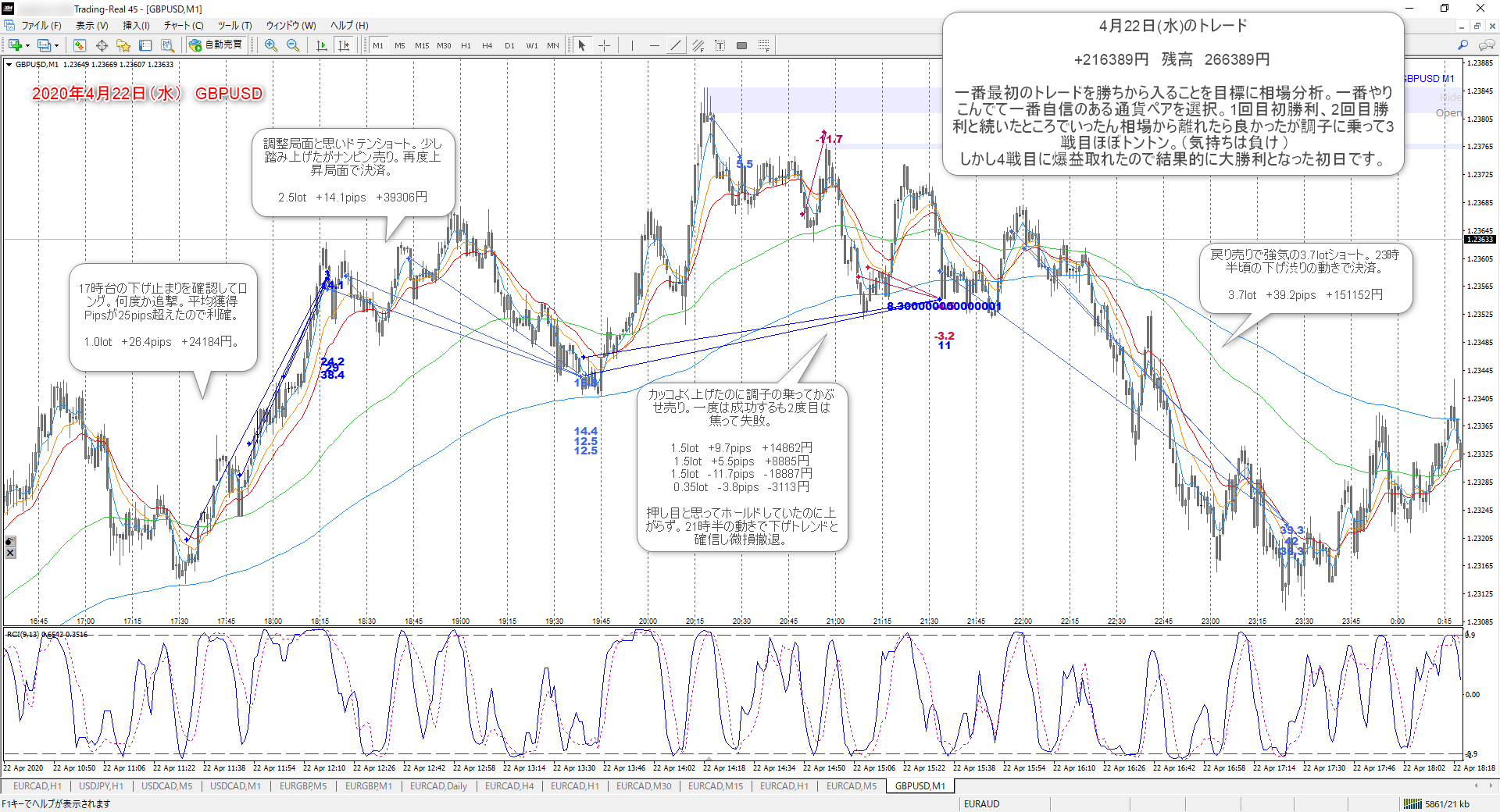Screen dimensions: 1500x812
Task: Open the Navigator star-folder icon
Action: (123, 45)
